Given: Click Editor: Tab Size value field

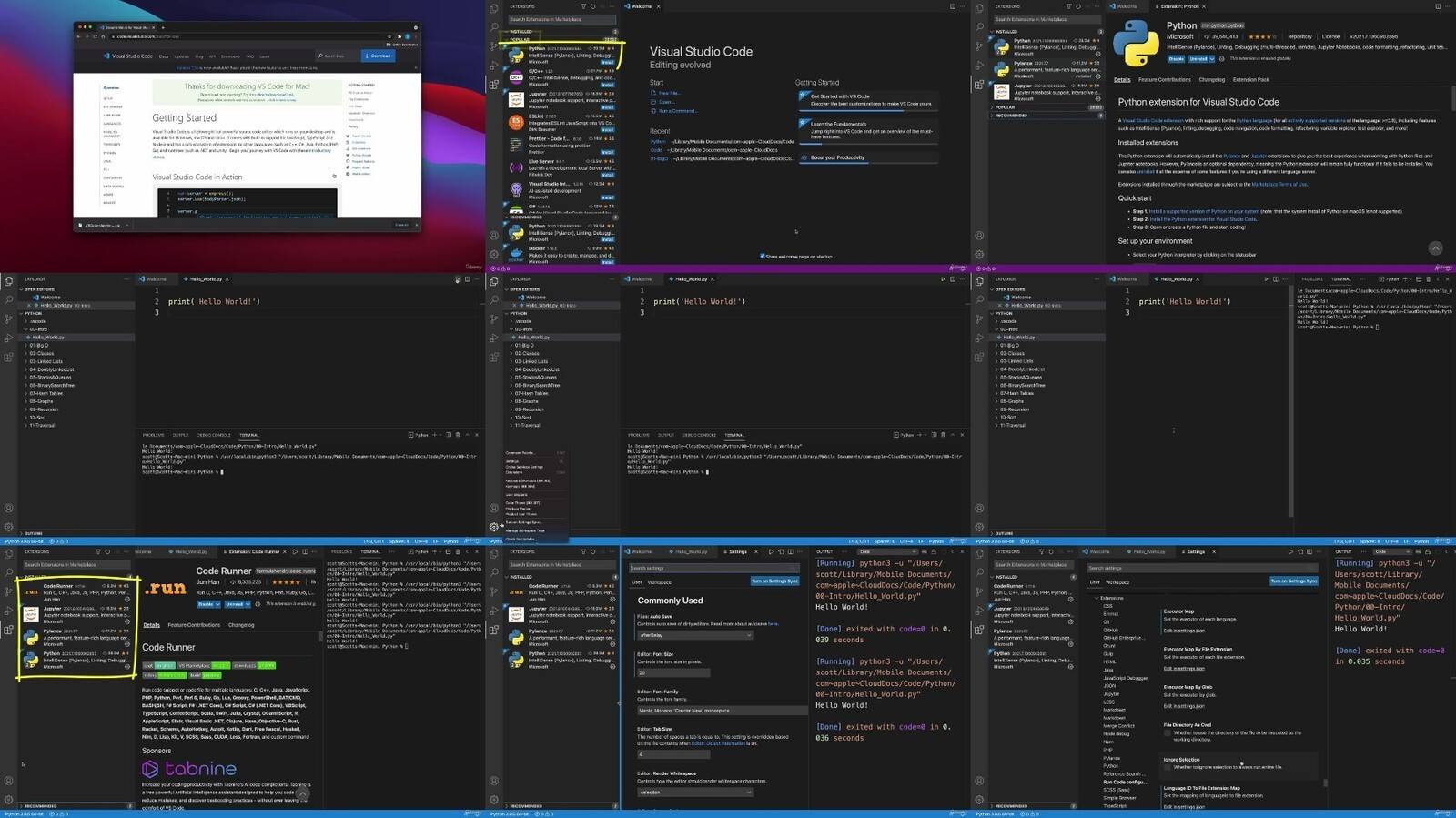Looking at the screenshot, I should [672, 754].
